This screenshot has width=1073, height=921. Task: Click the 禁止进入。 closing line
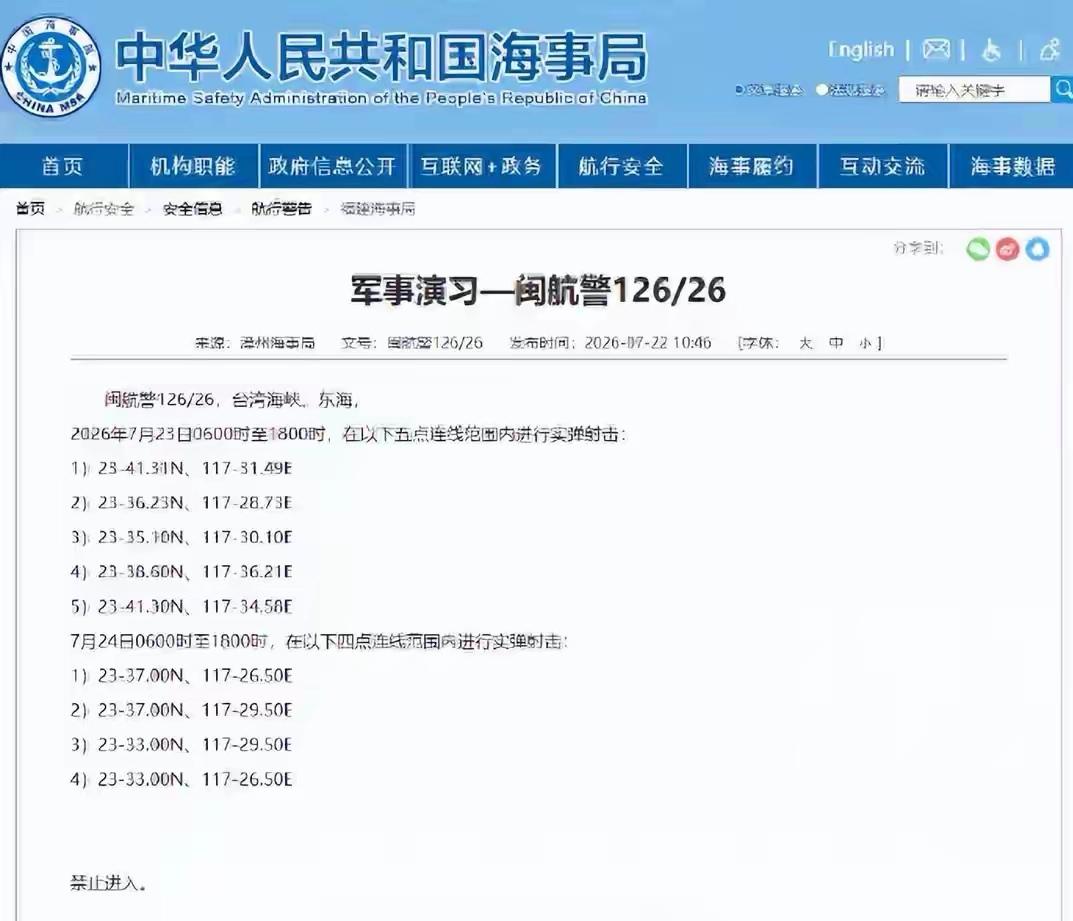(108, 883)
